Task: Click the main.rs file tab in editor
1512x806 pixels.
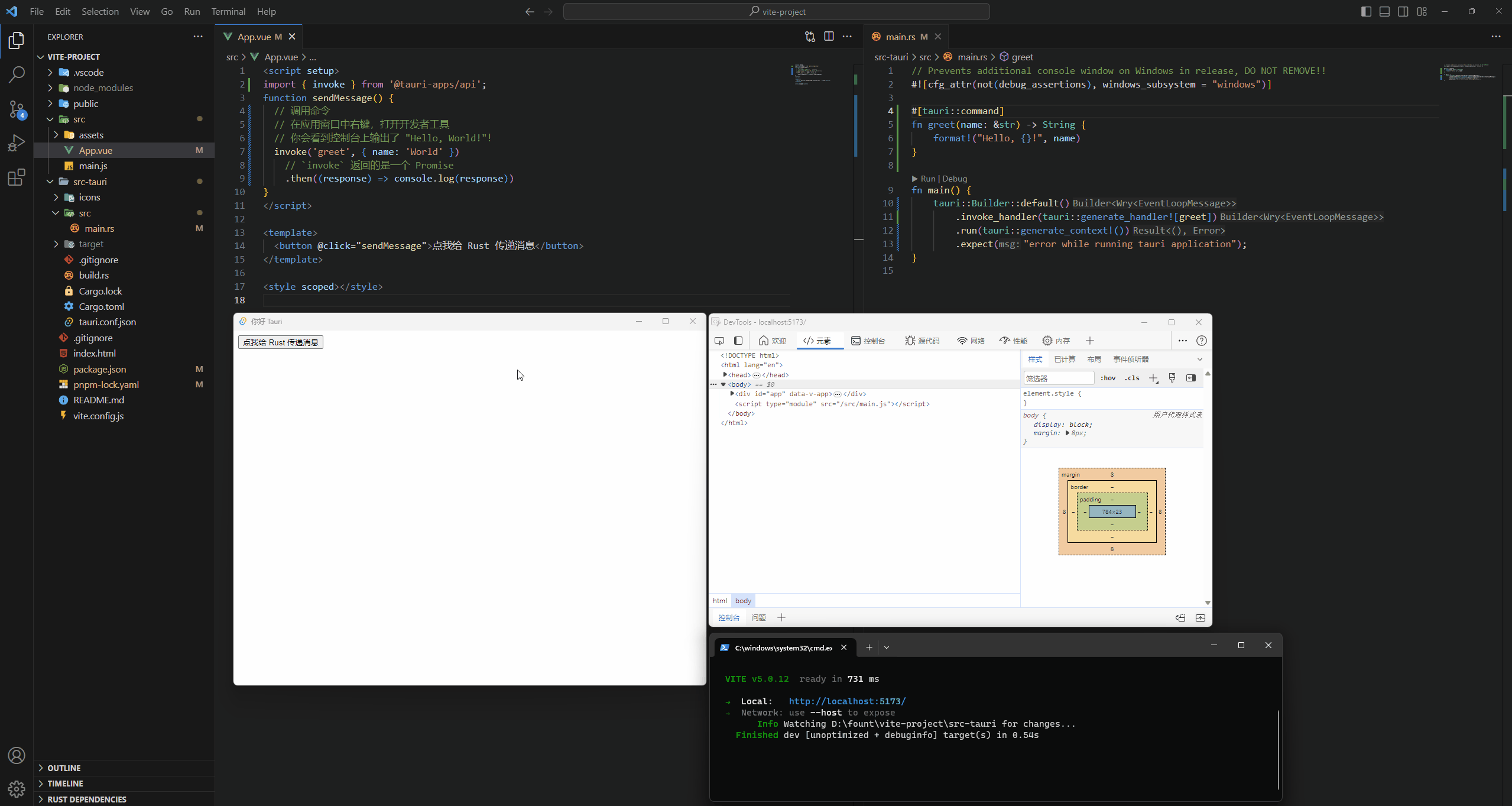Action: point(900,36)
